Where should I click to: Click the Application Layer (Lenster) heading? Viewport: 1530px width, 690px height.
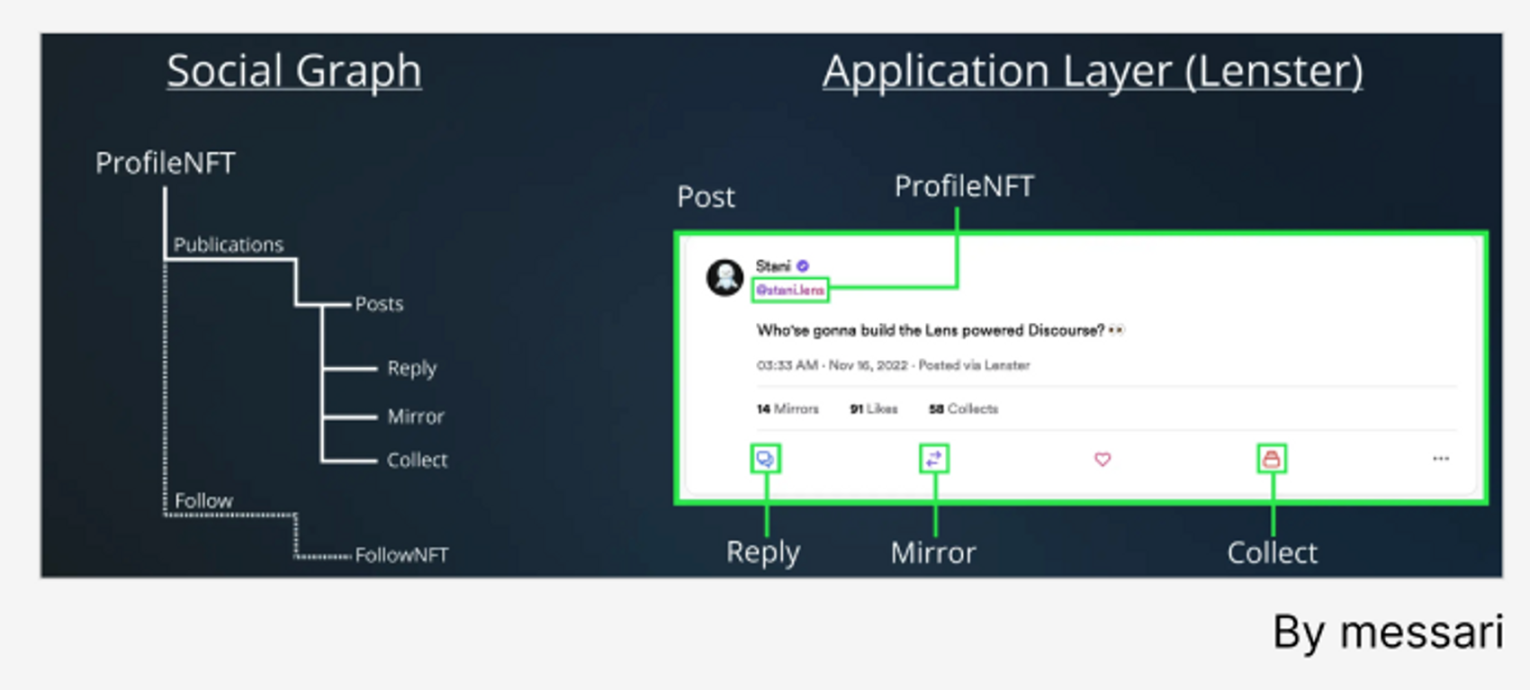point(1092,72)
